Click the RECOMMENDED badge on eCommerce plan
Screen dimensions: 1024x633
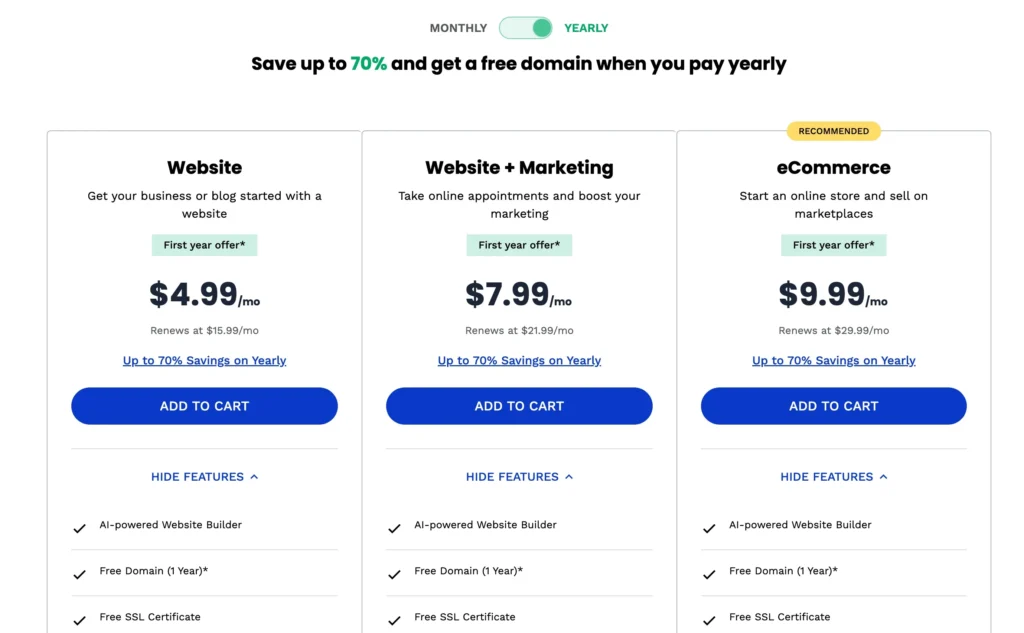[833, 131]
